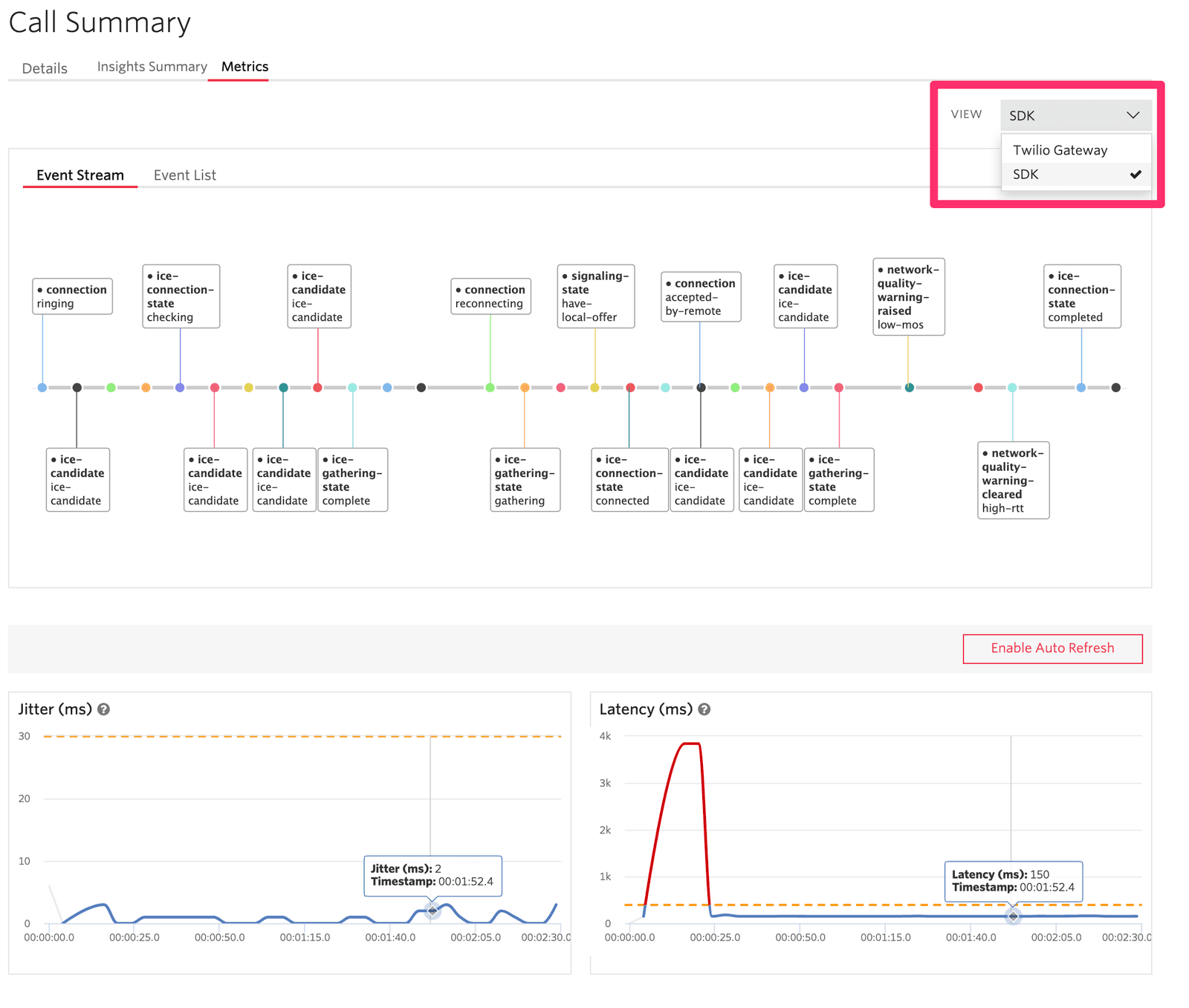Click the Jitter chart help icon
Viewport: 1189px width, 1008px height.
104,709
